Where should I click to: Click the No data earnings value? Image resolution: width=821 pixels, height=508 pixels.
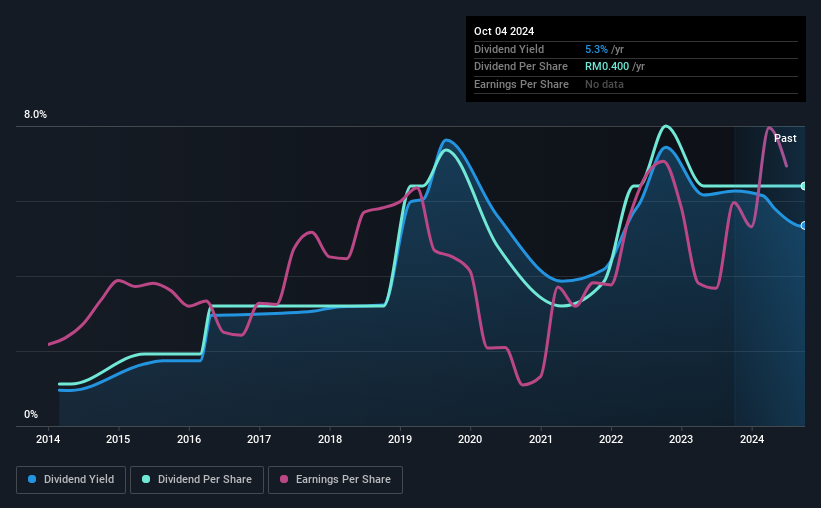click(x=604, y=84)
